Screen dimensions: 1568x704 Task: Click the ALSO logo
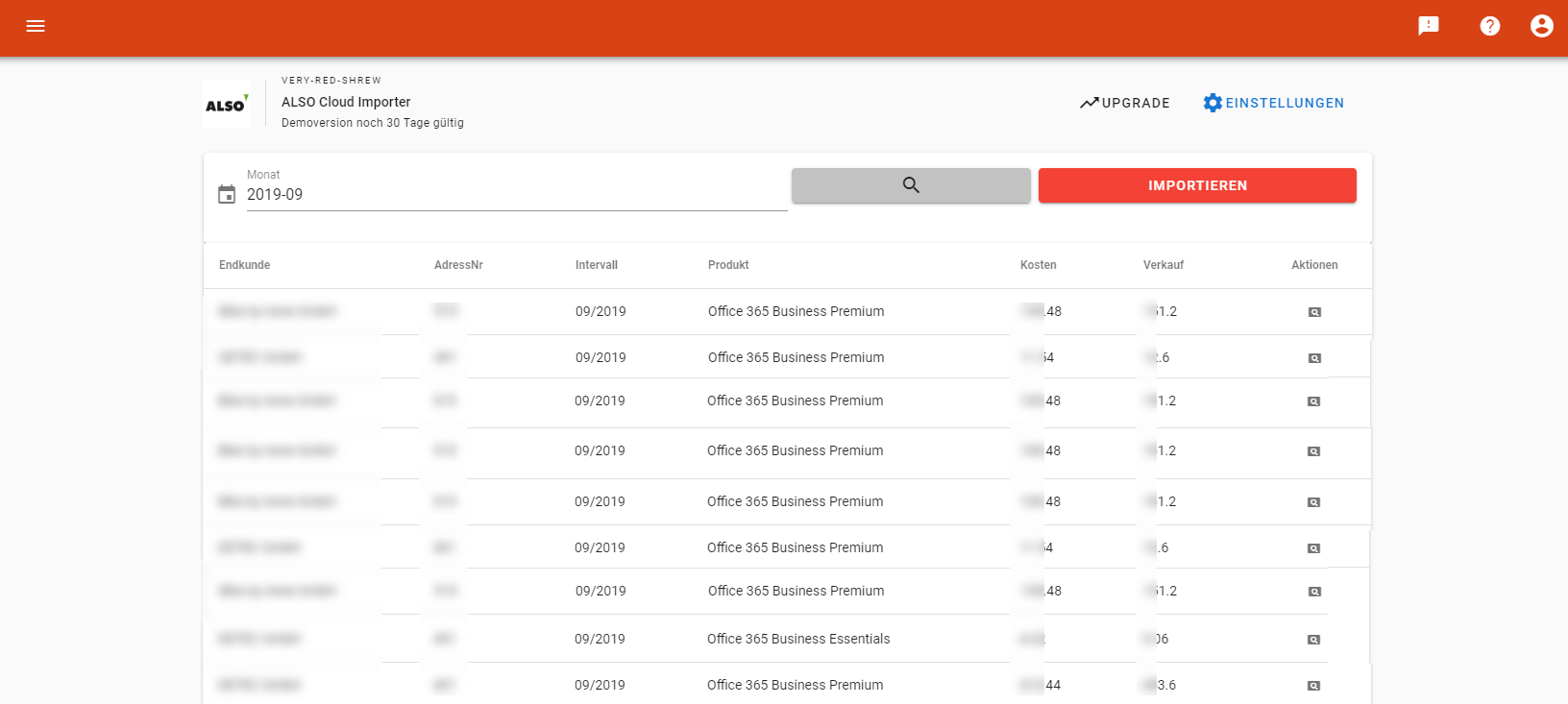tap(227, 104)
